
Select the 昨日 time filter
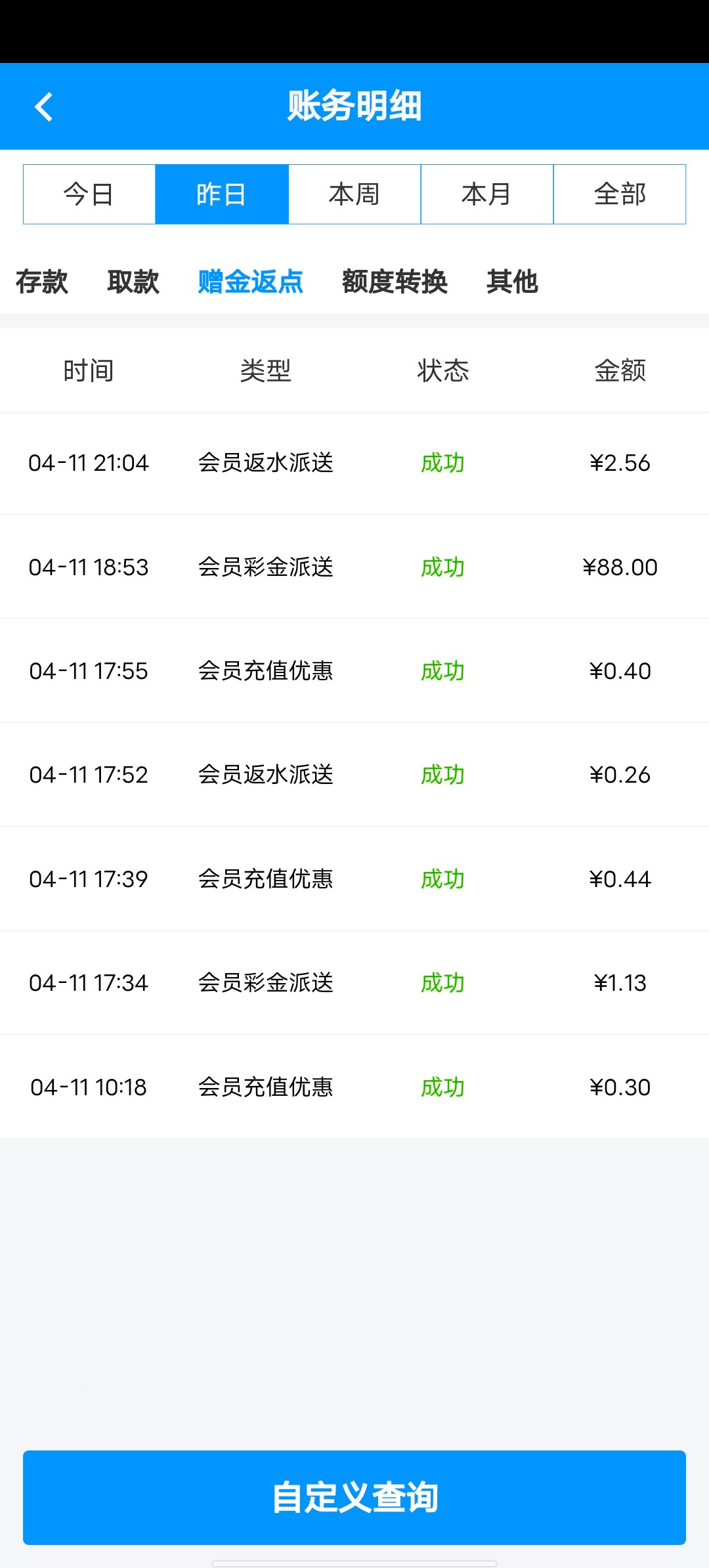[x=222, y=194]
